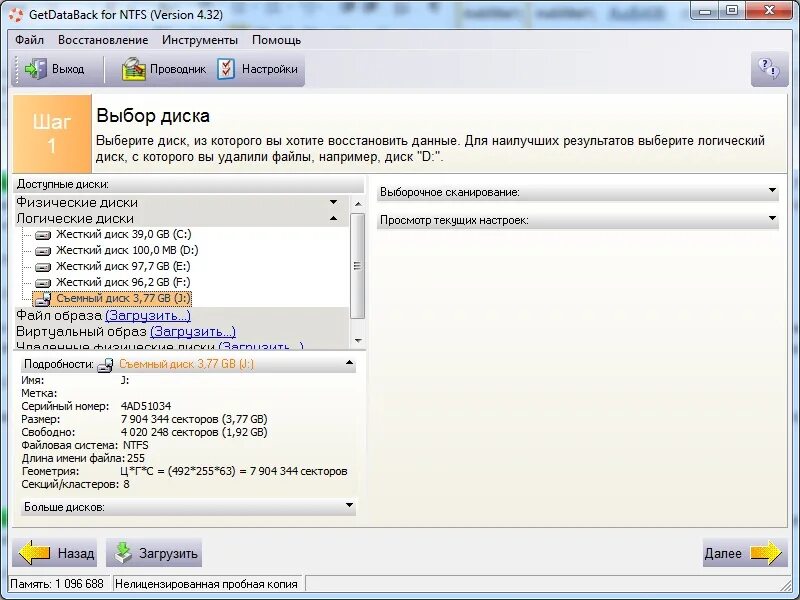Viewport: 800px width, 600px height.
Task: Open the Инструменты menu
Action: click(x=200, y=40)
